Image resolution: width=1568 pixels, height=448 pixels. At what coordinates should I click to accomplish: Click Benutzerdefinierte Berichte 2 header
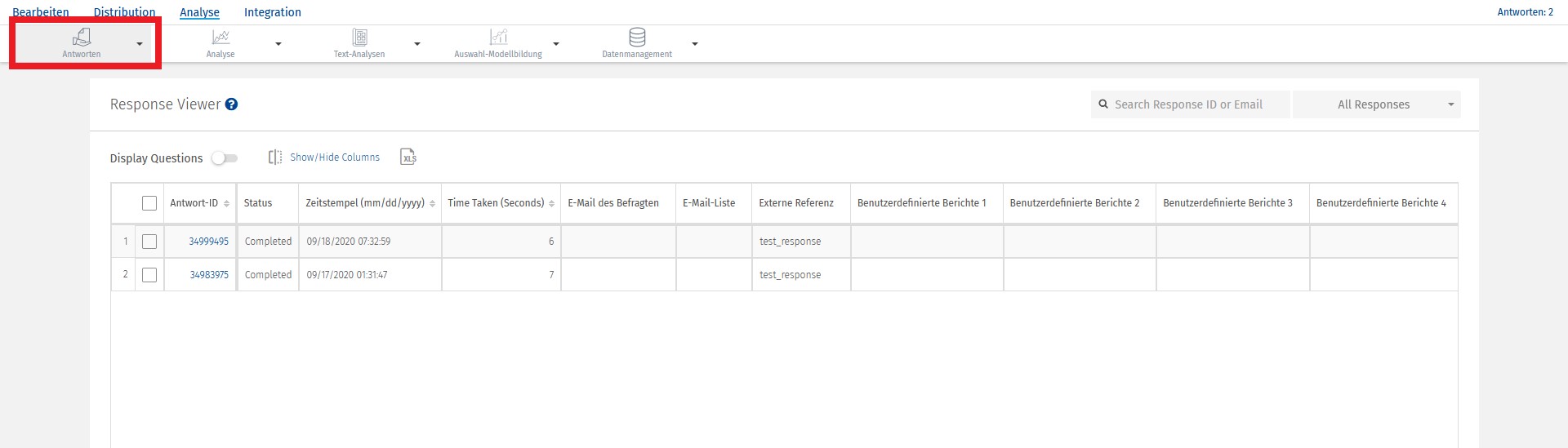click(x=1075, y=203)
